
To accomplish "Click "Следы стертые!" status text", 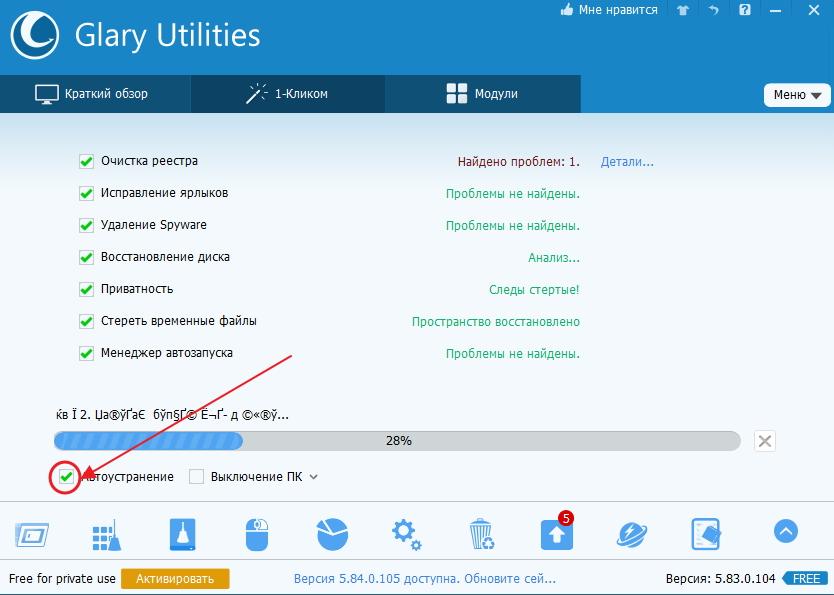I will click(x=534, y=290).
